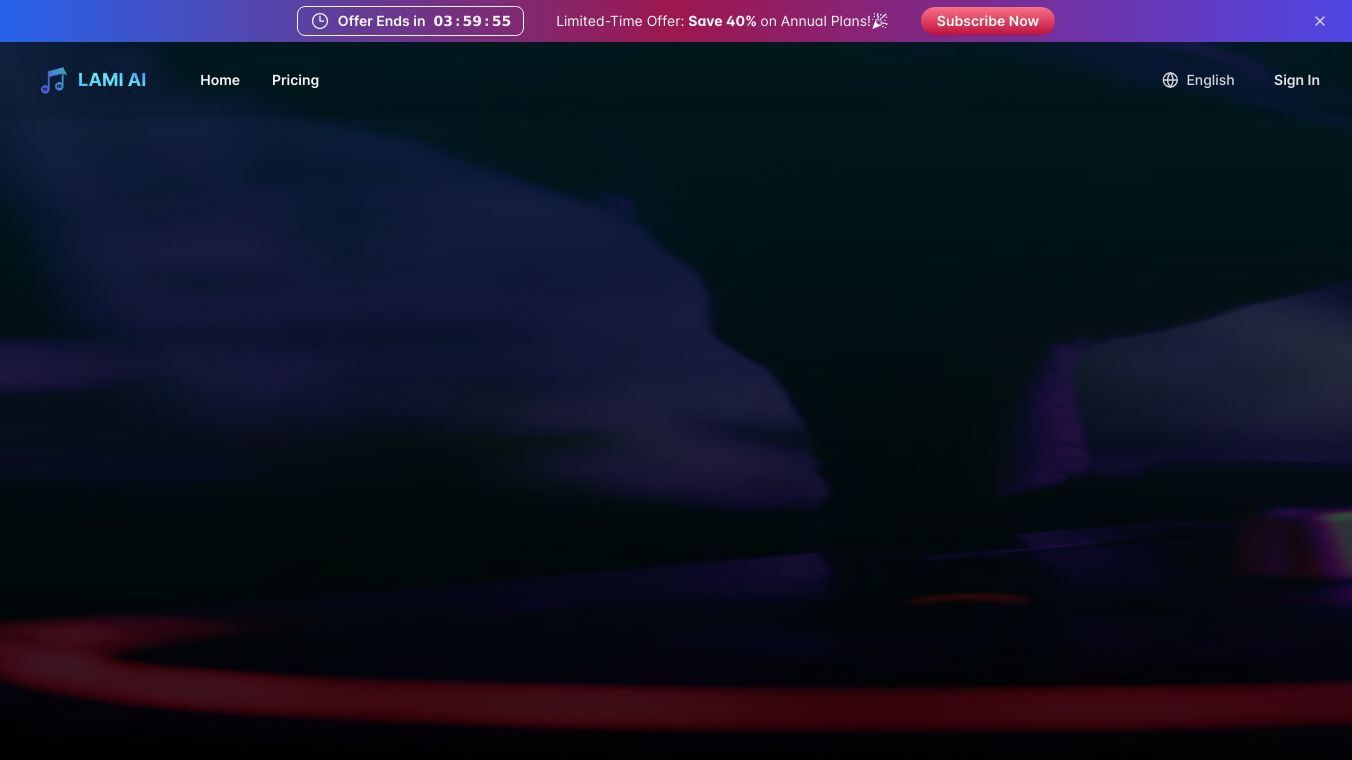Click the LAMI AI brand name

point(112,80)
